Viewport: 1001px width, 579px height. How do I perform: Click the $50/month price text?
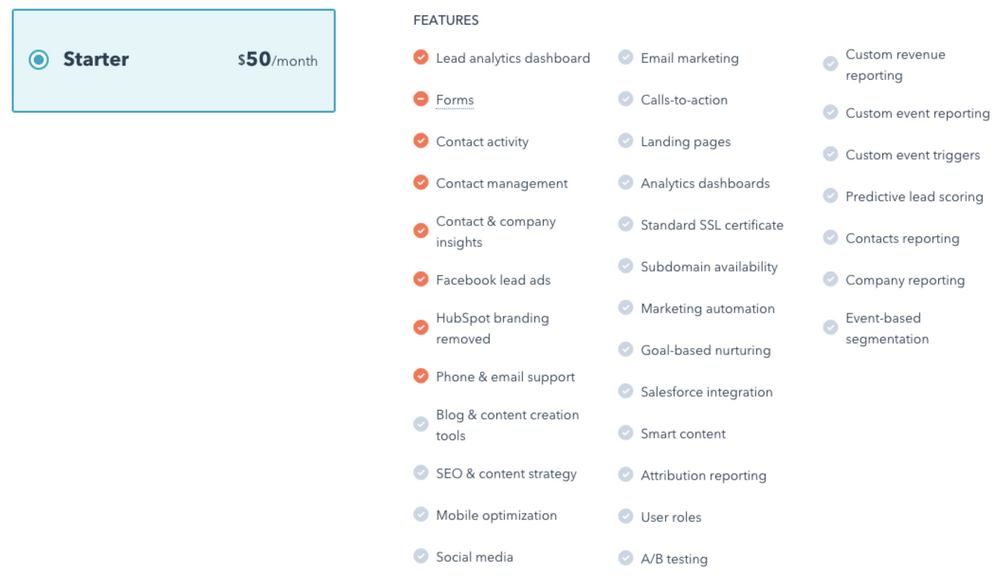point(278,60)
